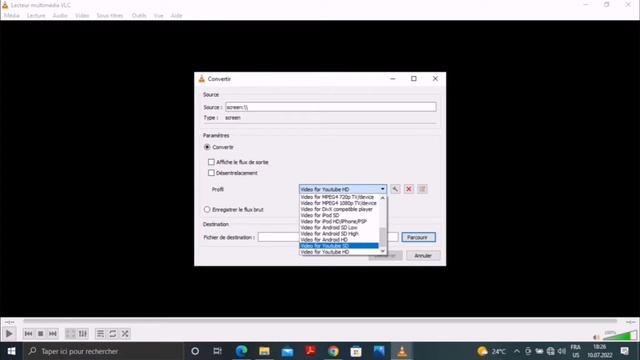The height and width of the screenshot is (360, 640).
Task: Select the Convertir radio button
Action: tap(207, 147)
